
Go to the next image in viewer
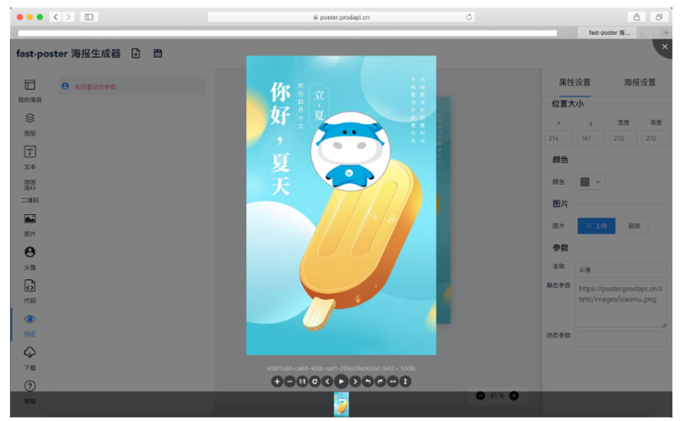pyautogui.click(x=355, y=381)
